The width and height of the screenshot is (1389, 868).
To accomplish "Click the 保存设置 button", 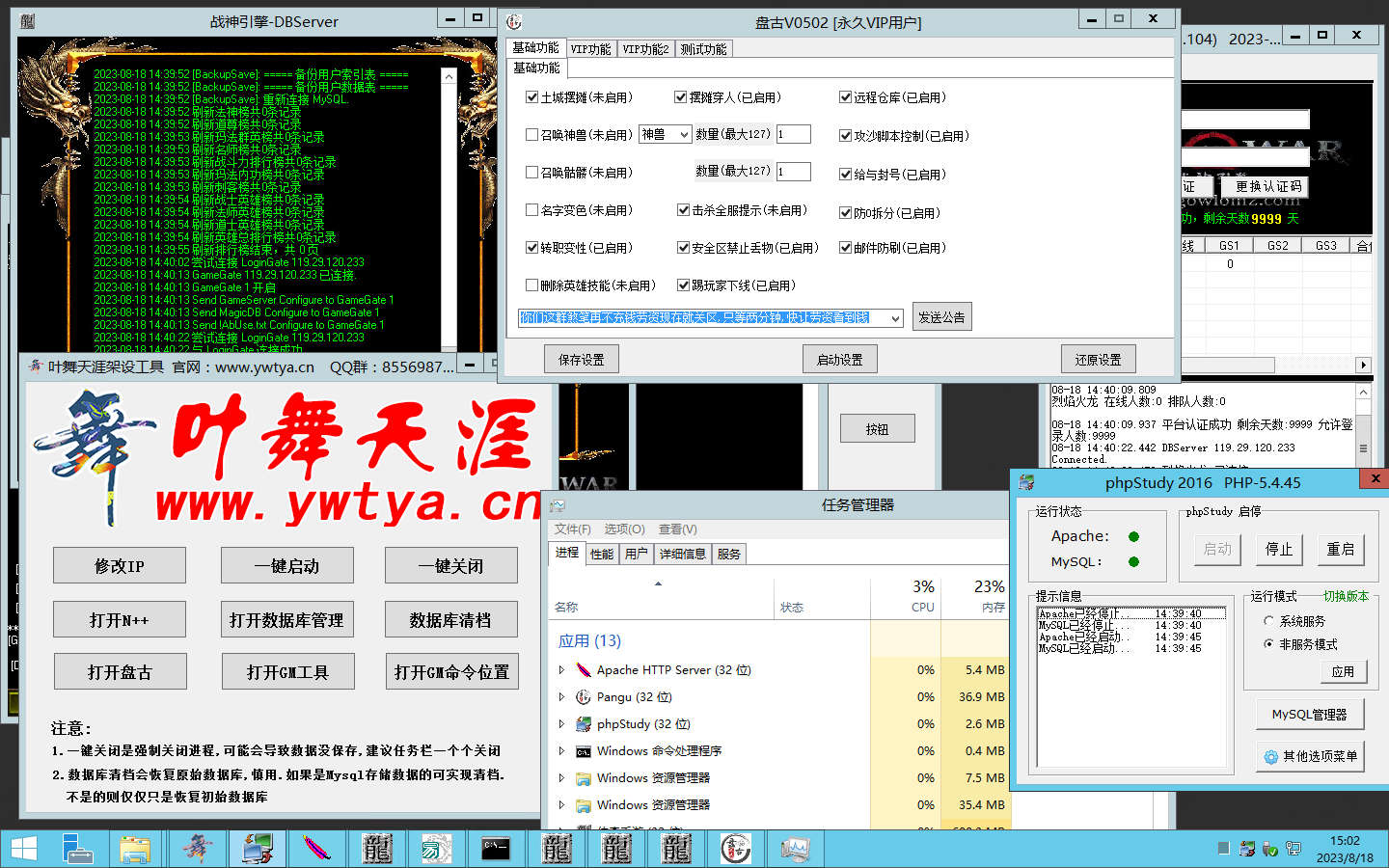I will [582, 359].
